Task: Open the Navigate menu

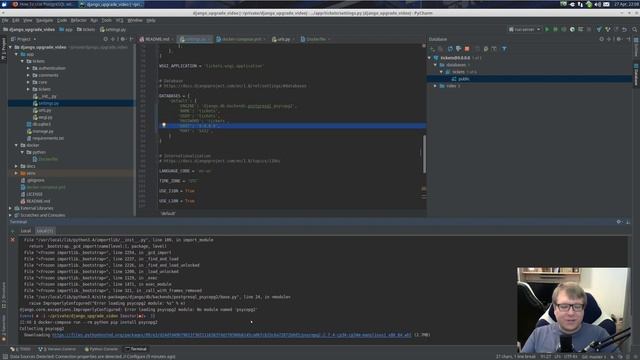Action: coord(44,20)
